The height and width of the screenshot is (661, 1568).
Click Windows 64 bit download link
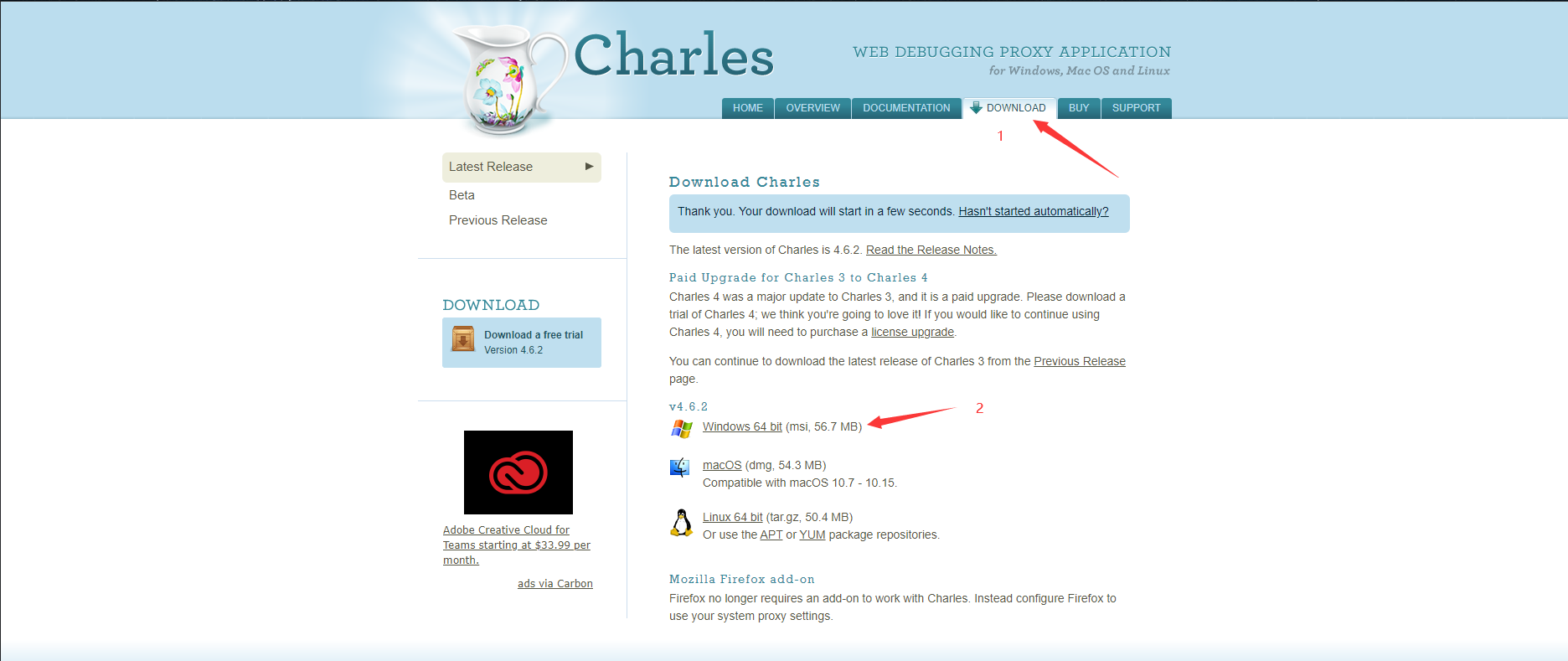coord(742,426)
